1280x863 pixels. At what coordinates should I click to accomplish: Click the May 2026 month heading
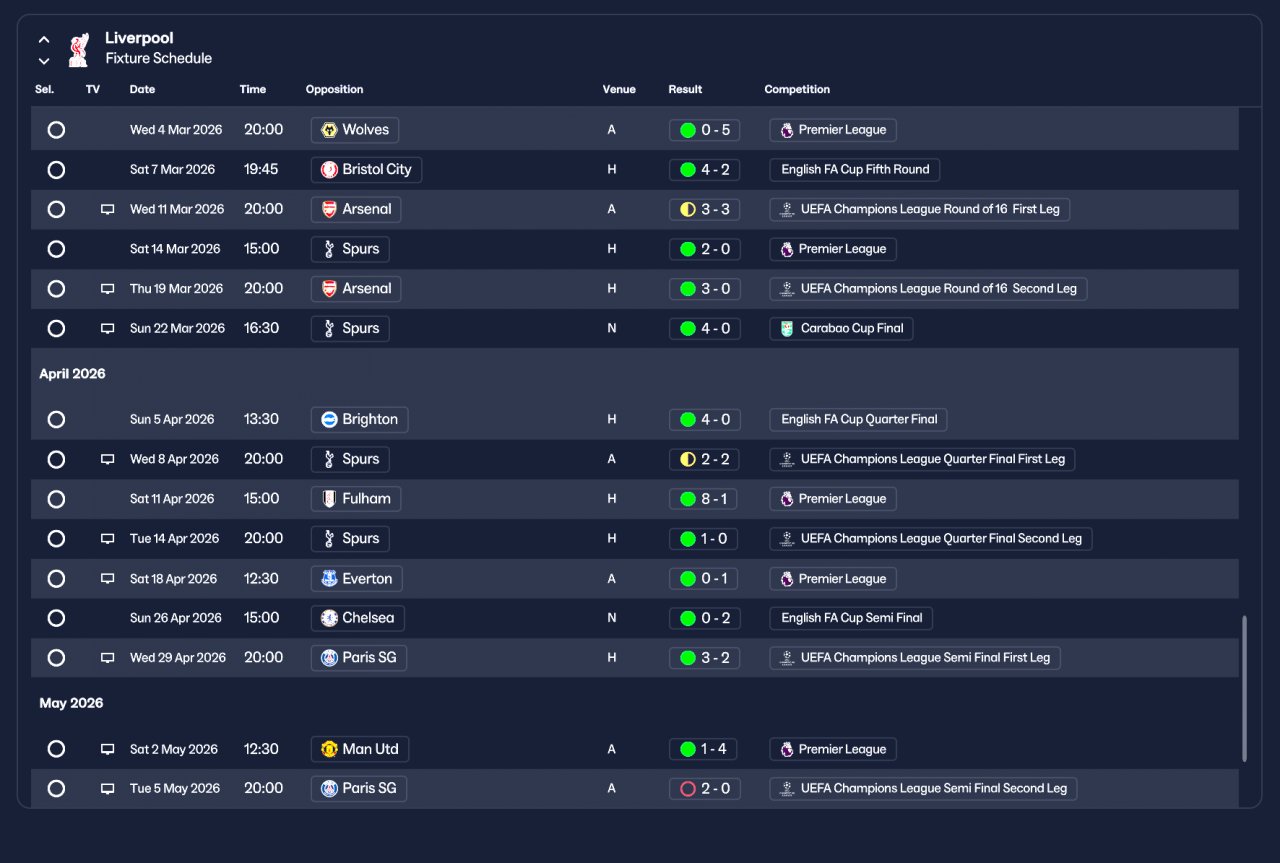[x=71, y=704]
